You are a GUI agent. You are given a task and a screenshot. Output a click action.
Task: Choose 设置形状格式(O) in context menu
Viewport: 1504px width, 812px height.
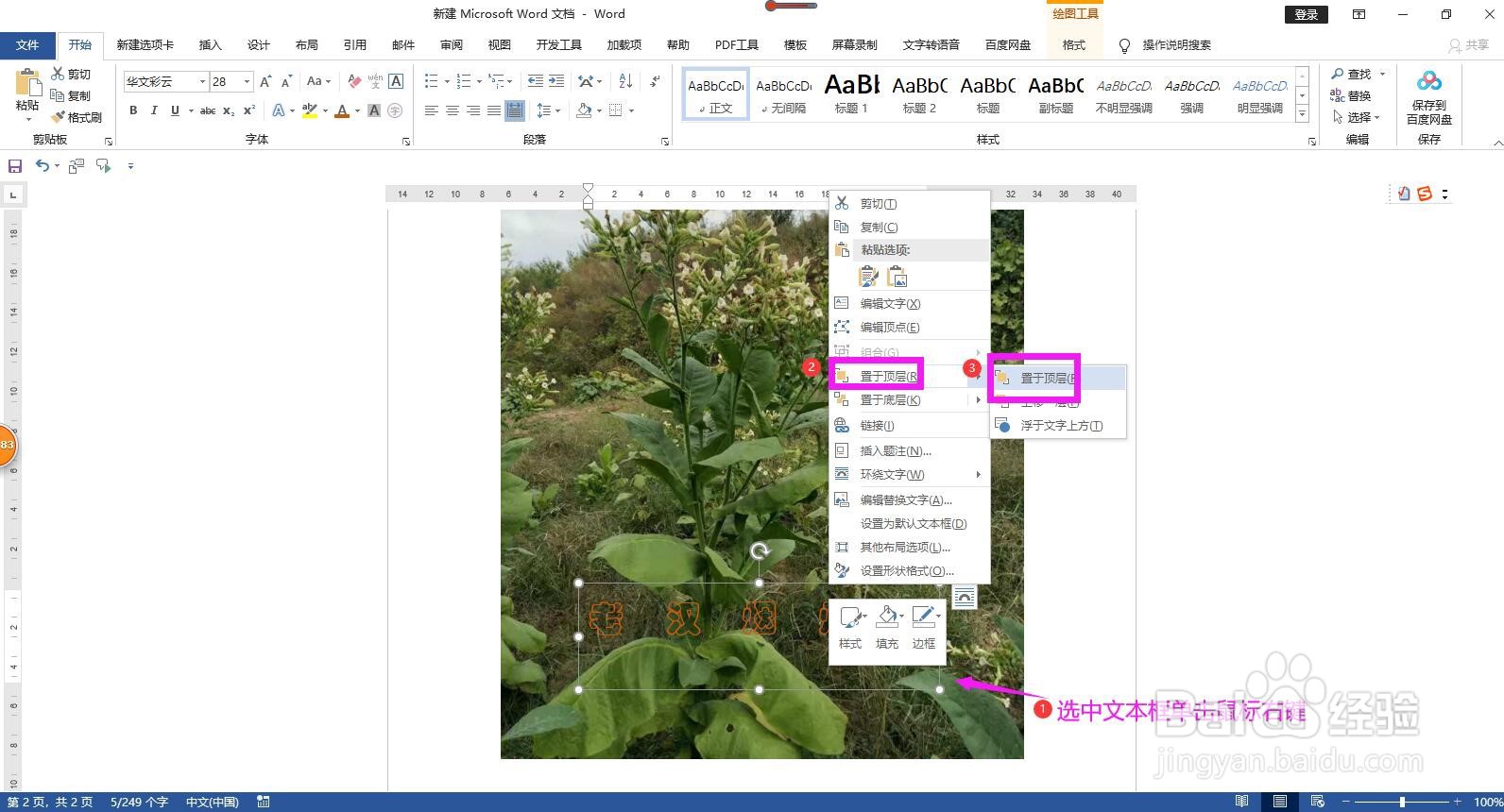[x=909, y=571]
